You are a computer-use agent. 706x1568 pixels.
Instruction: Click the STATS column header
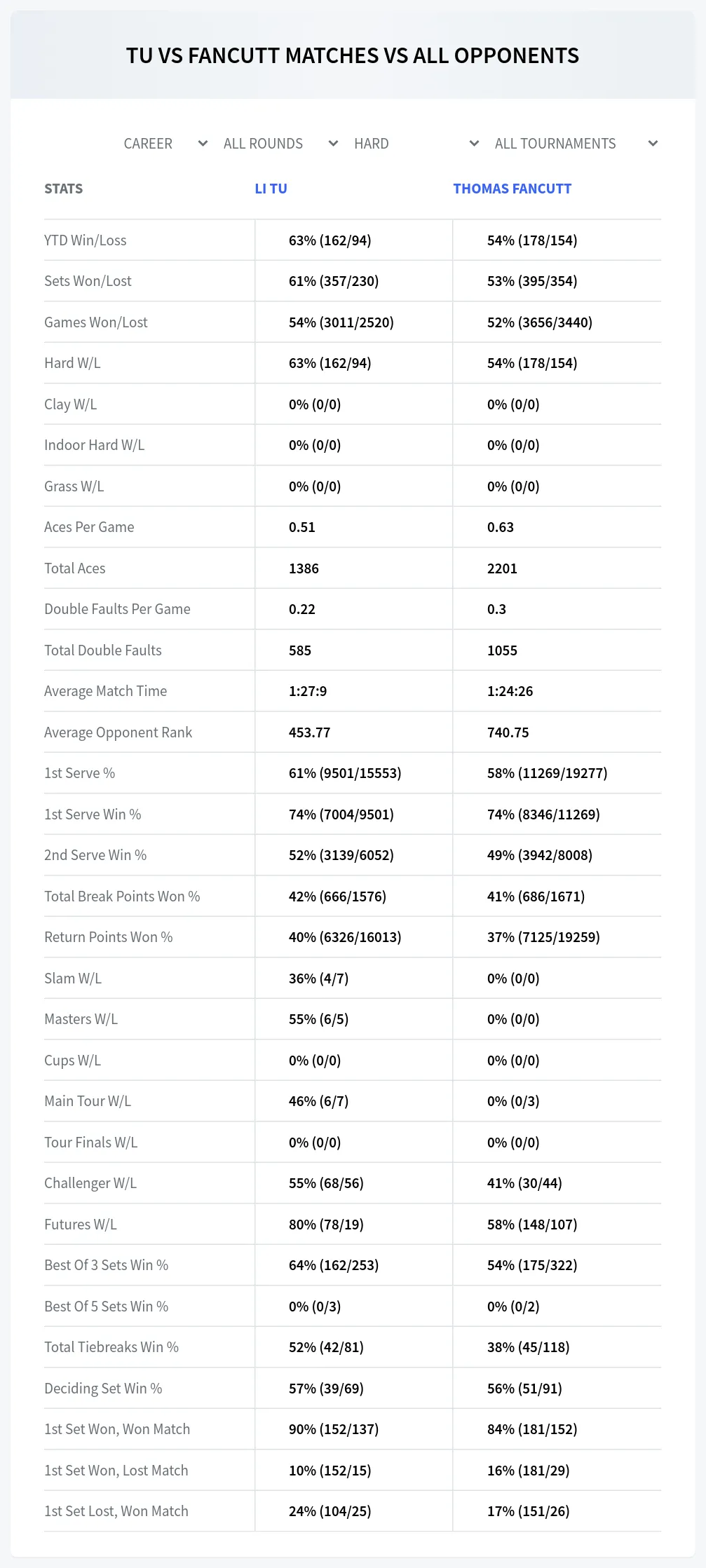pos(64,189)
